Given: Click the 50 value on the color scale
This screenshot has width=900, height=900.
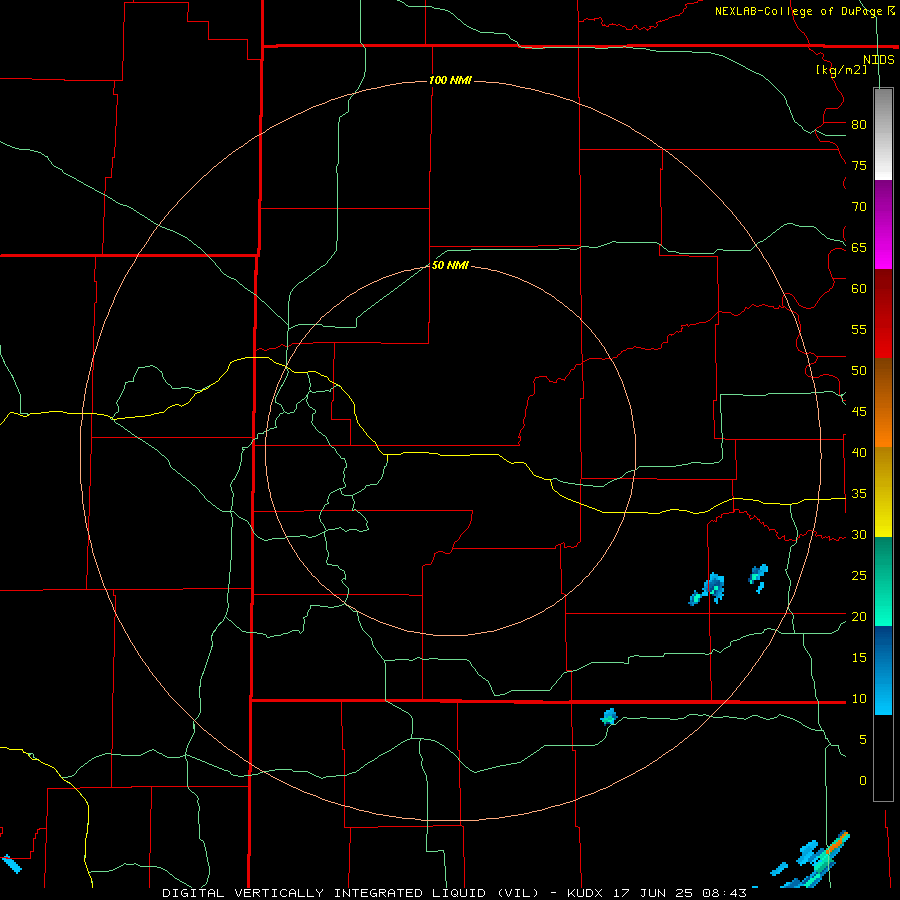Looking at the screenshot, I should tap(859, 371).
